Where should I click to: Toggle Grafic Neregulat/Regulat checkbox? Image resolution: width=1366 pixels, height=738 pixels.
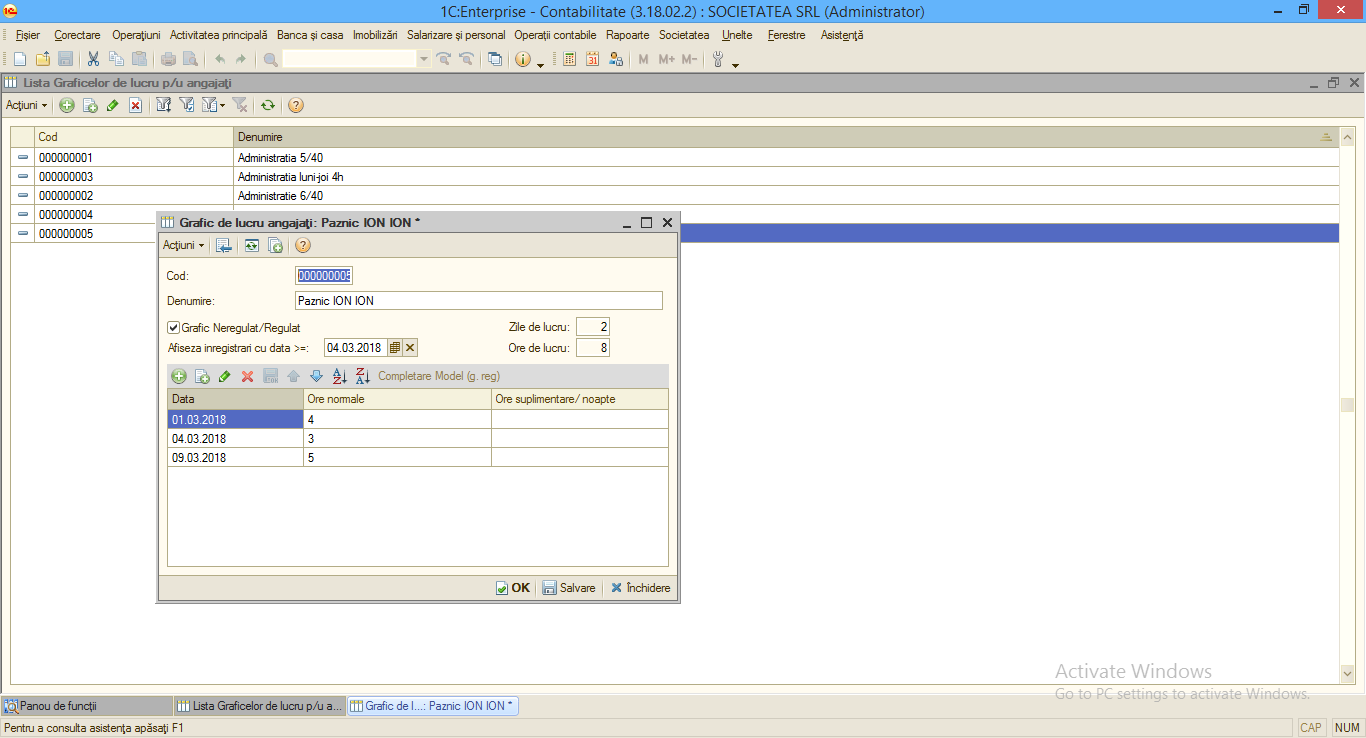(174, 327)
